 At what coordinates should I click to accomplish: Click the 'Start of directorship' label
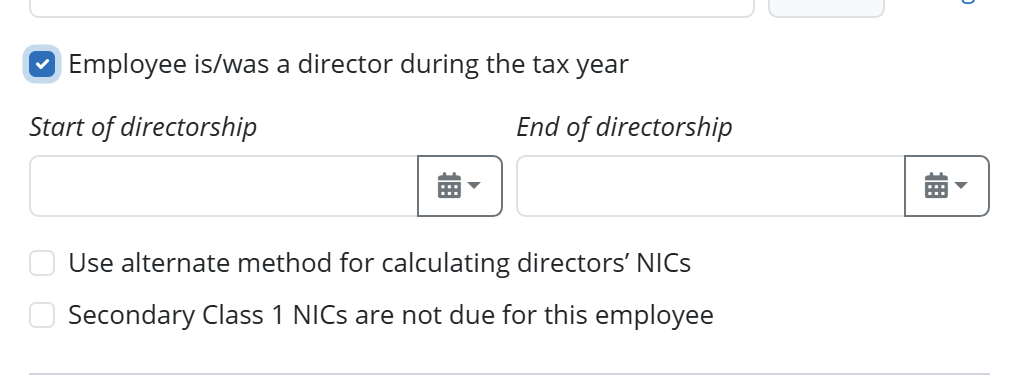point(143,127)
